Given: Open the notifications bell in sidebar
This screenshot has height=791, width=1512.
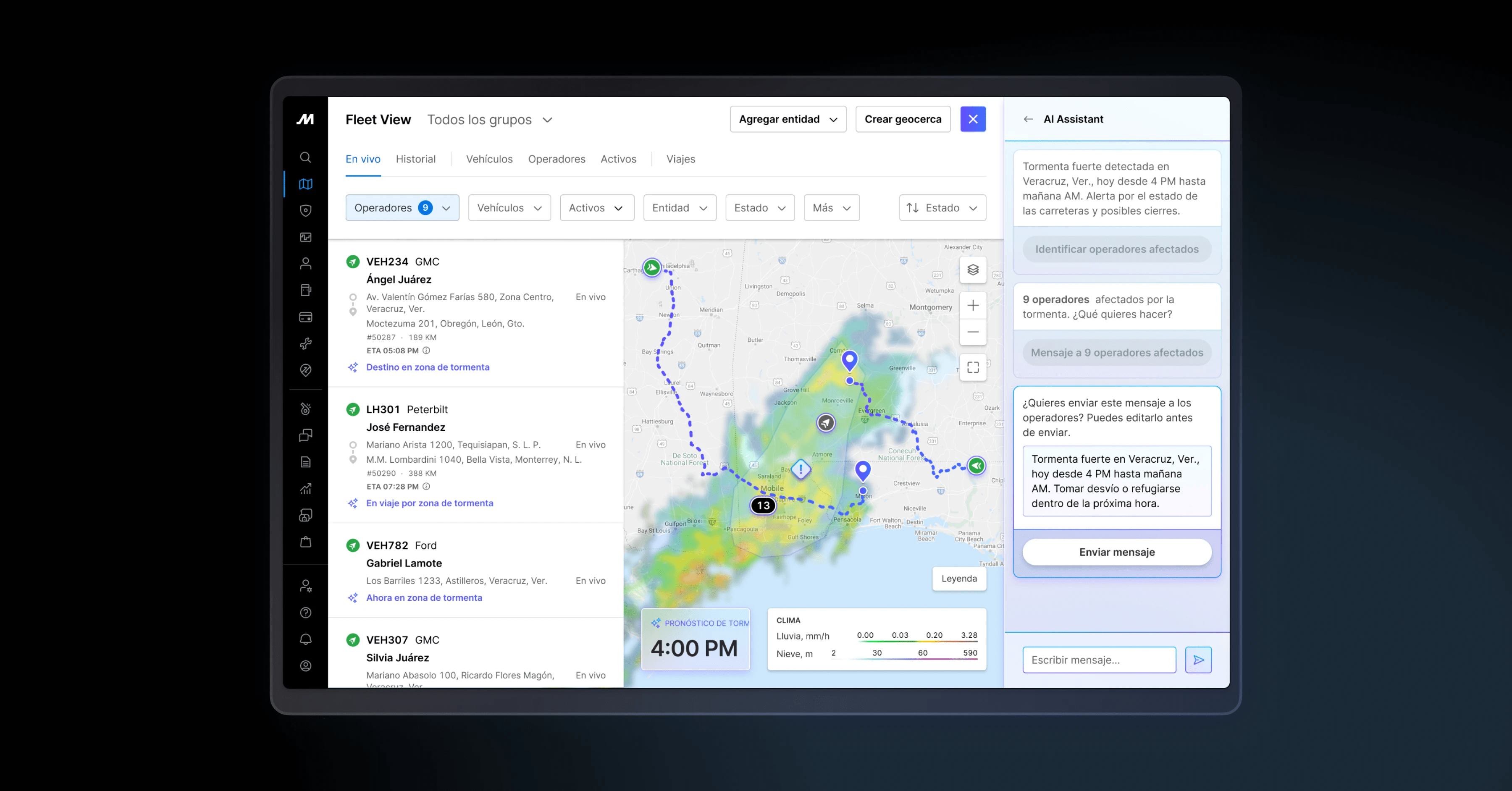Looking at the screenshot, I should pyautogui.click(x=305, y=639).
